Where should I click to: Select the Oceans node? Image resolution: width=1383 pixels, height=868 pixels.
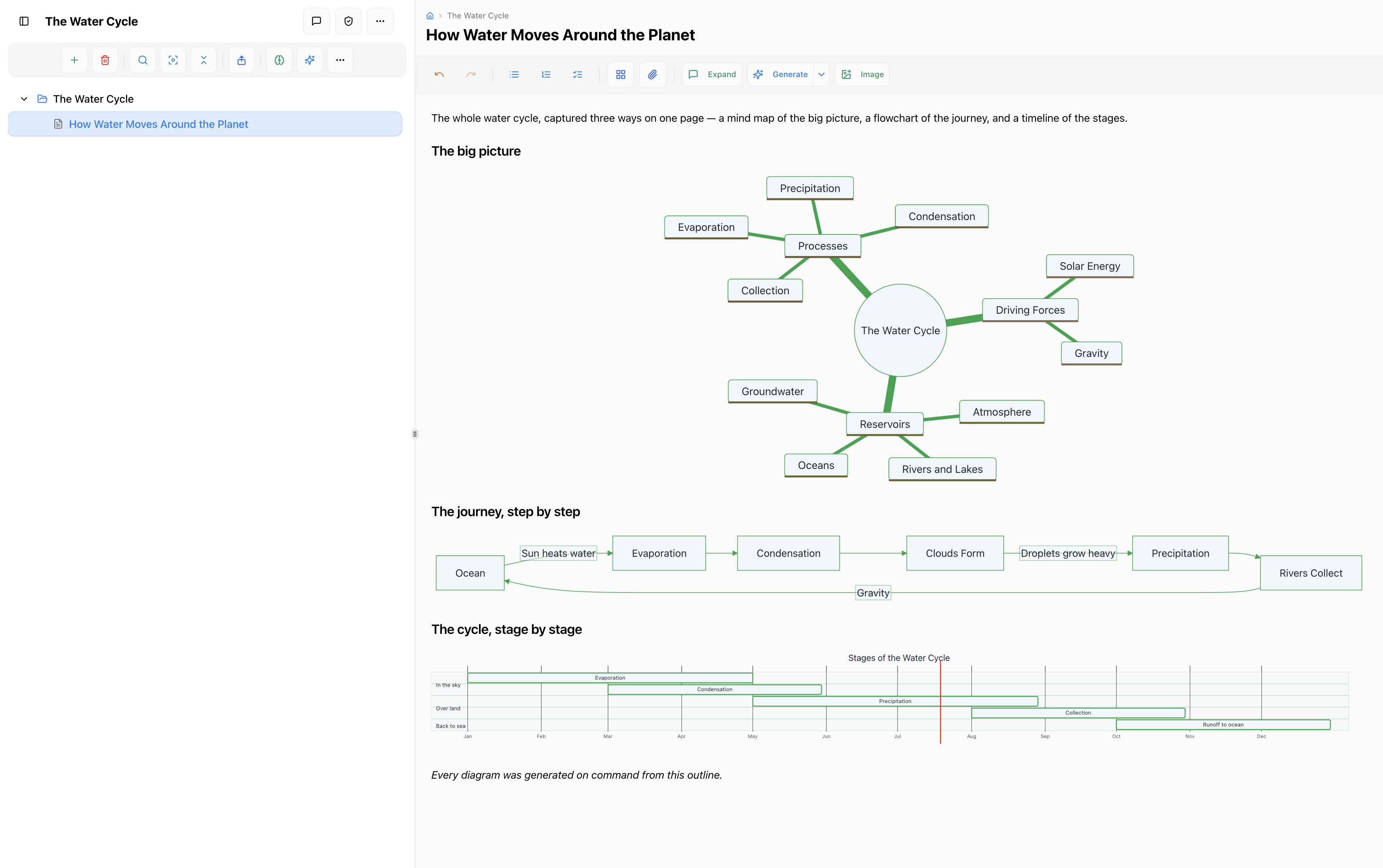click(816, 466)
